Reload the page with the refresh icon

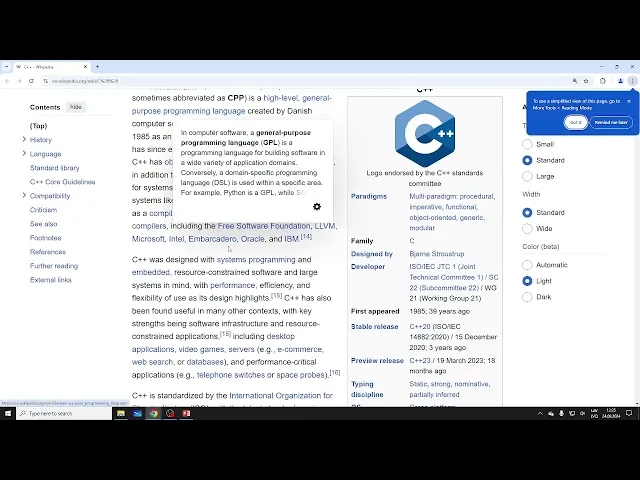point(31,81)
